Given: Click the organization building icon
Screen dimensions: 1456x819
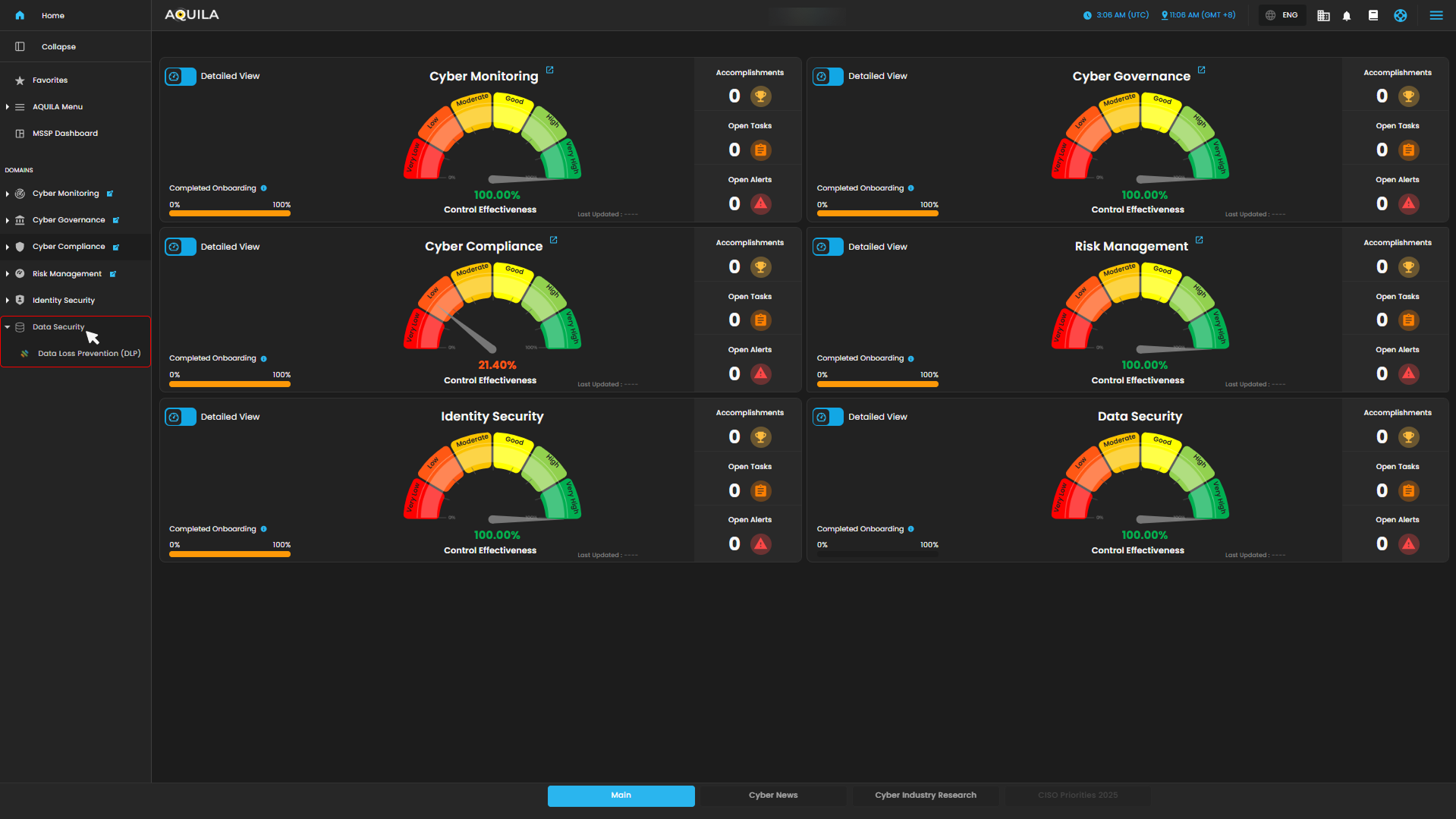Looking at the screenshot, I should click(1323, 16).
